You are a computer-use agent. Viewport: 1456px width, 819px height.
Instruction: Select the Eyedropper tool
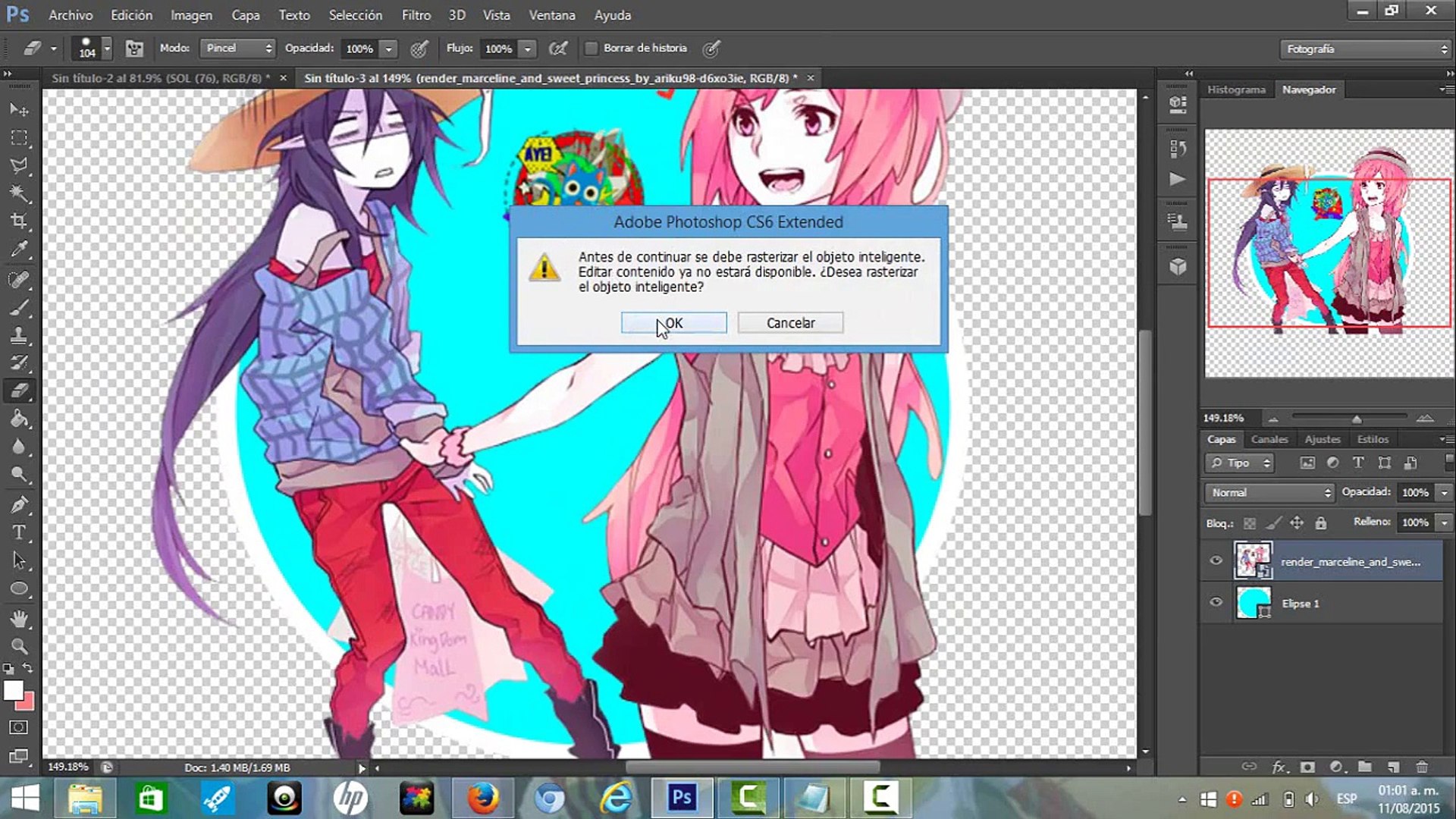[x=19, y=249]
